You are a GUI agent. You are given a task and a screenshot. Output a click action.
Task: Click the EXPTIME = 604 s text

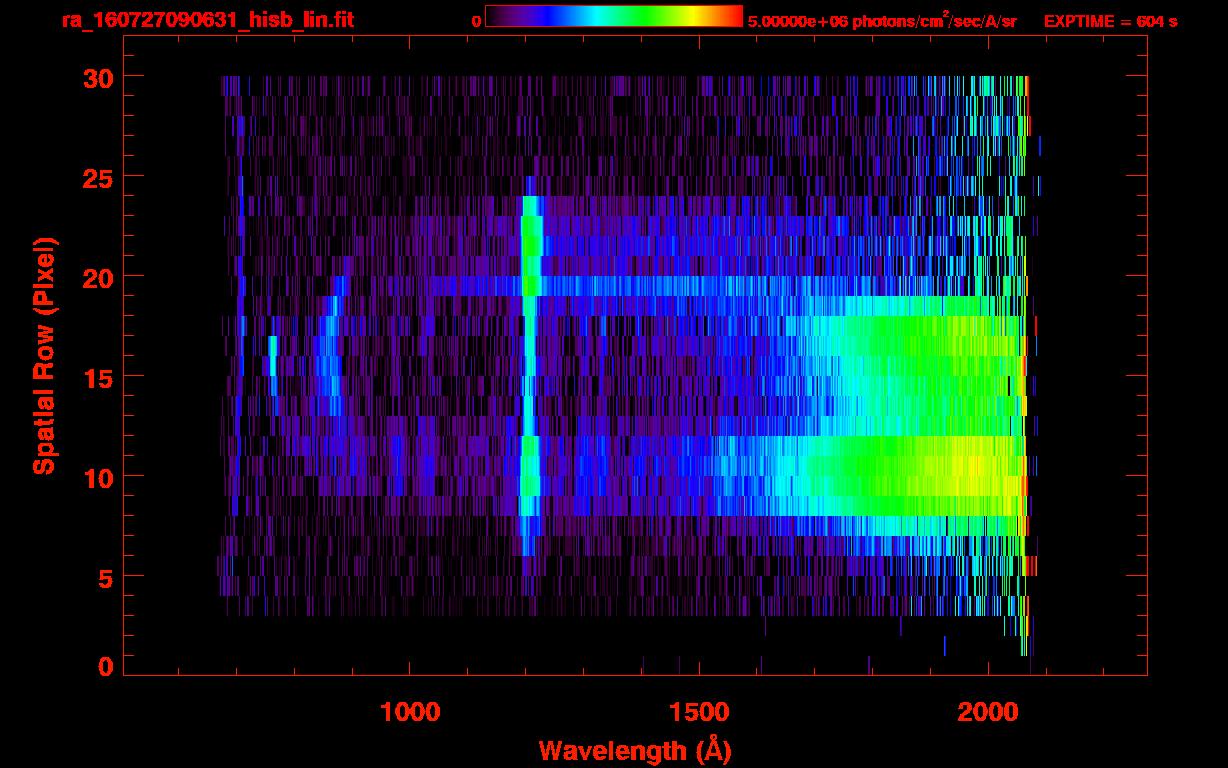(x=1110, y=21)
